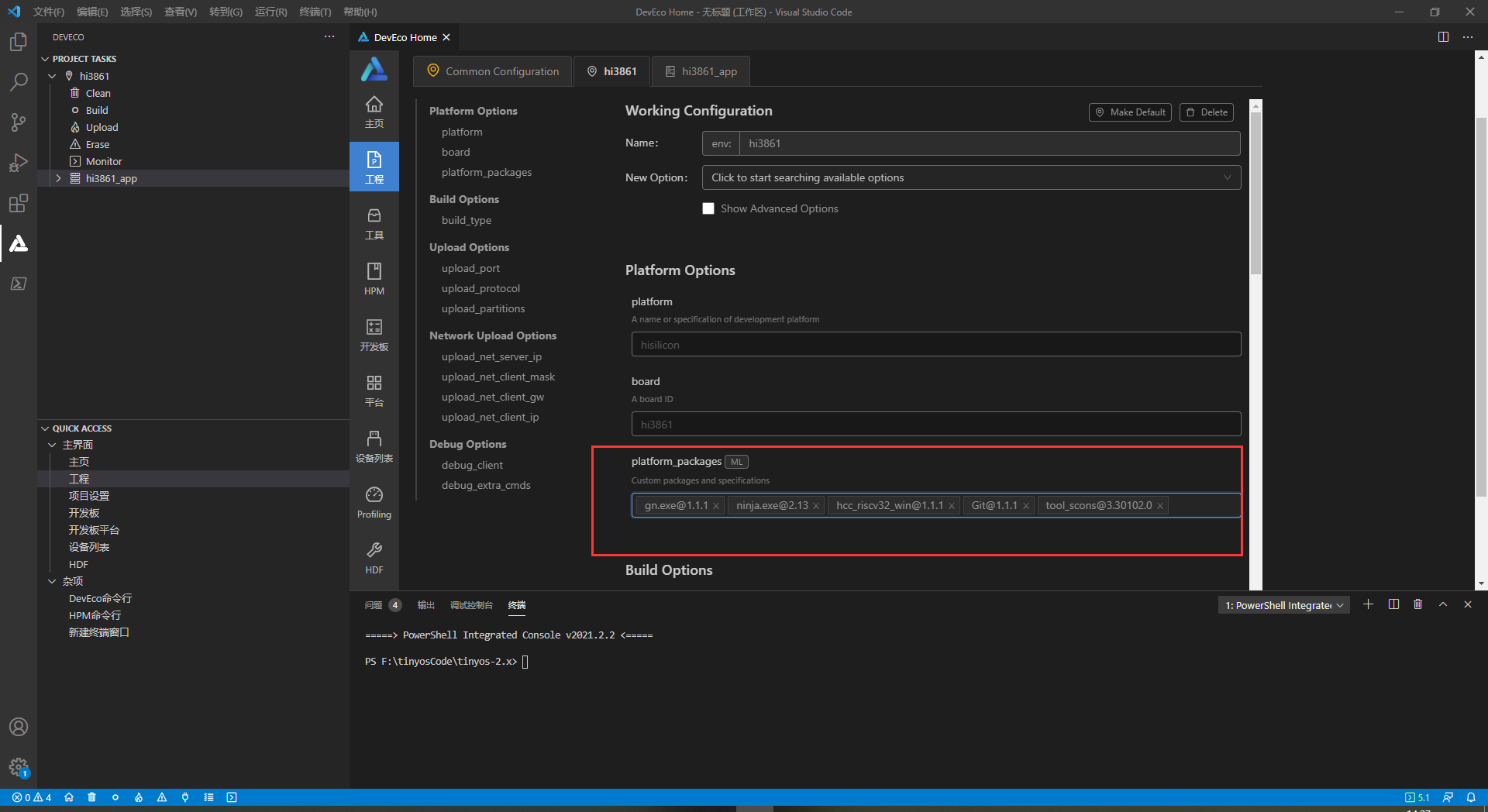The image size is (1488, 812).
Task: Kill the terminal with trash icon
Action: tap(1418, 604)
